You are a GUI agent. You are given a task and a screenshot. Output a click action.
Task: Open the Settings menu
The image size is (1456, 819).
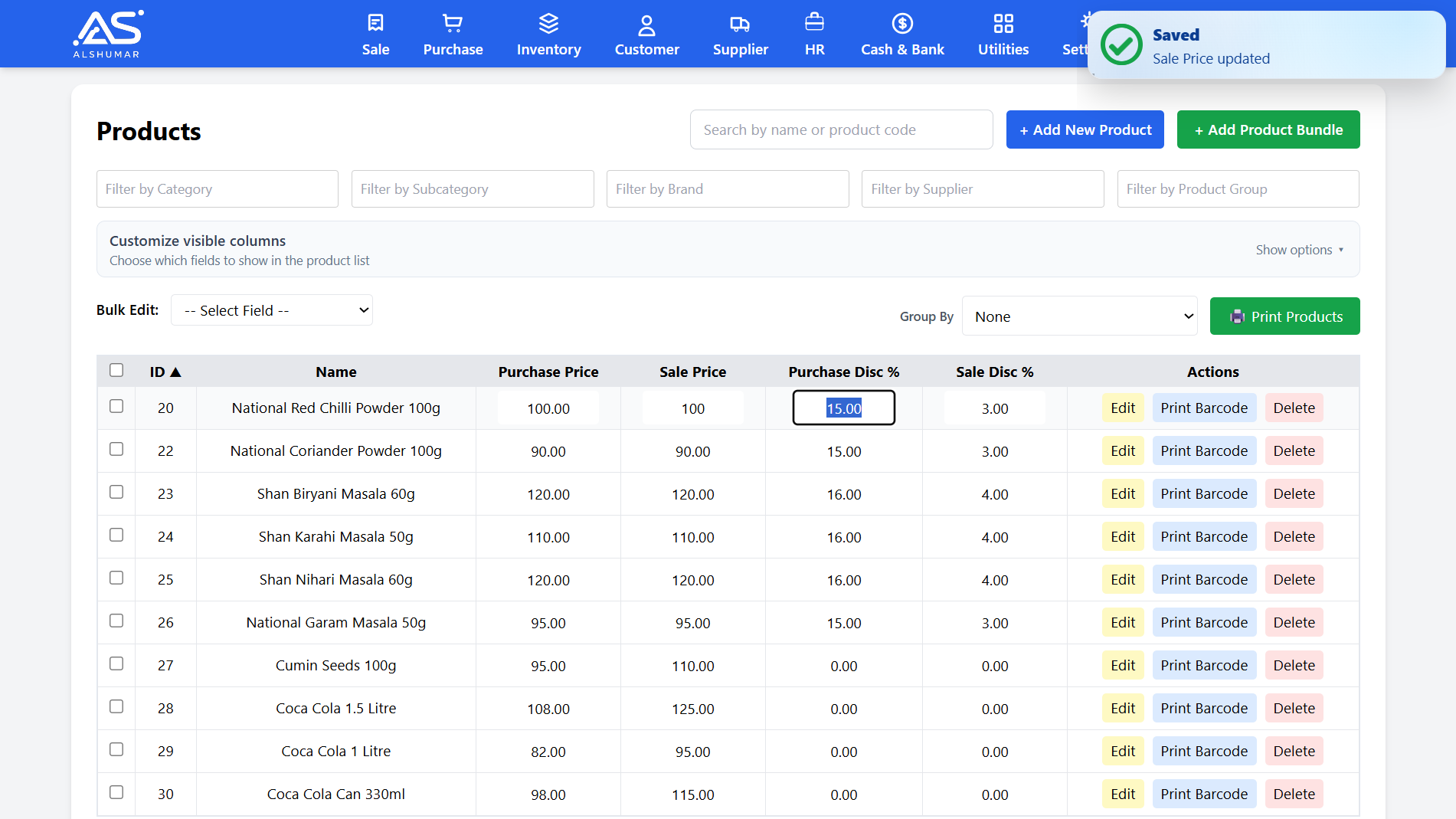[1078, 34]
